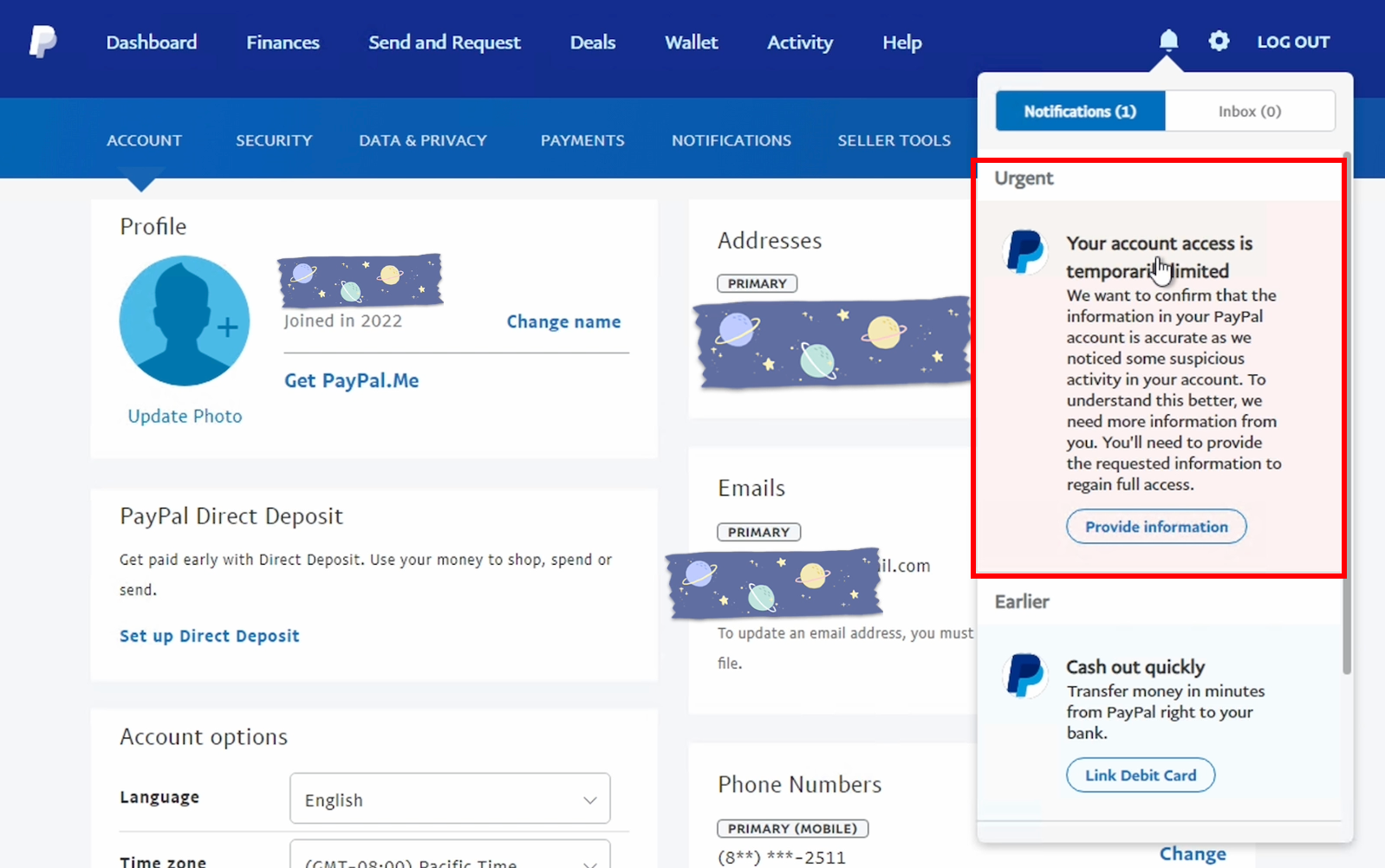1385x868 pixels.
Task: Open settings via the gear icon
Action: (x=1219, y=41)
